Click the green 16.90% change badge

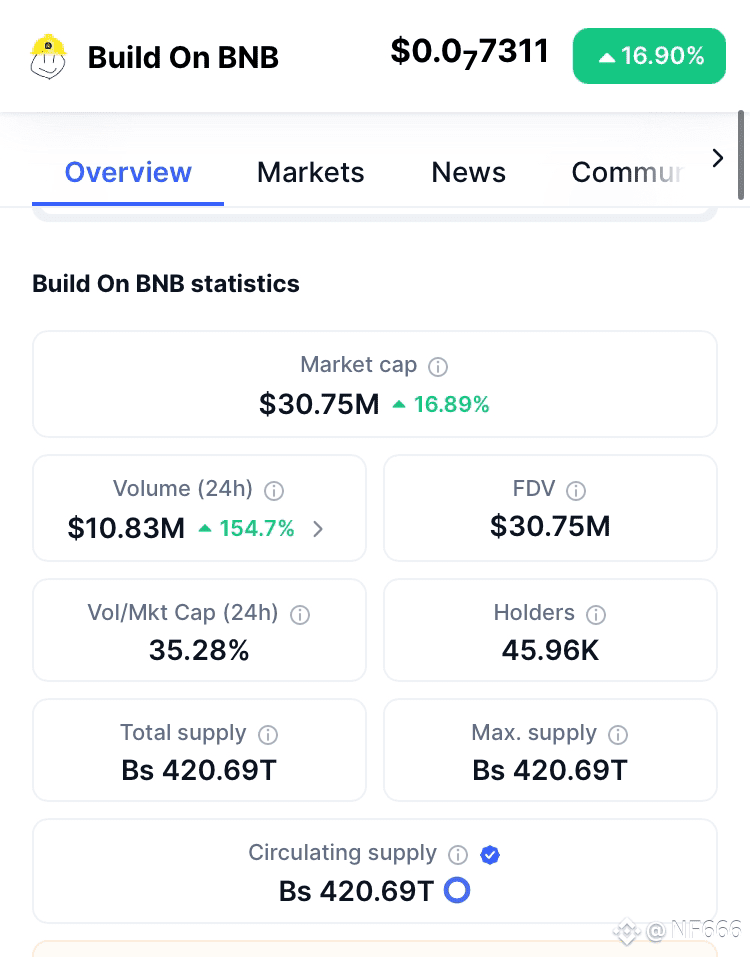pyautogui.click(x=649, y=56)
